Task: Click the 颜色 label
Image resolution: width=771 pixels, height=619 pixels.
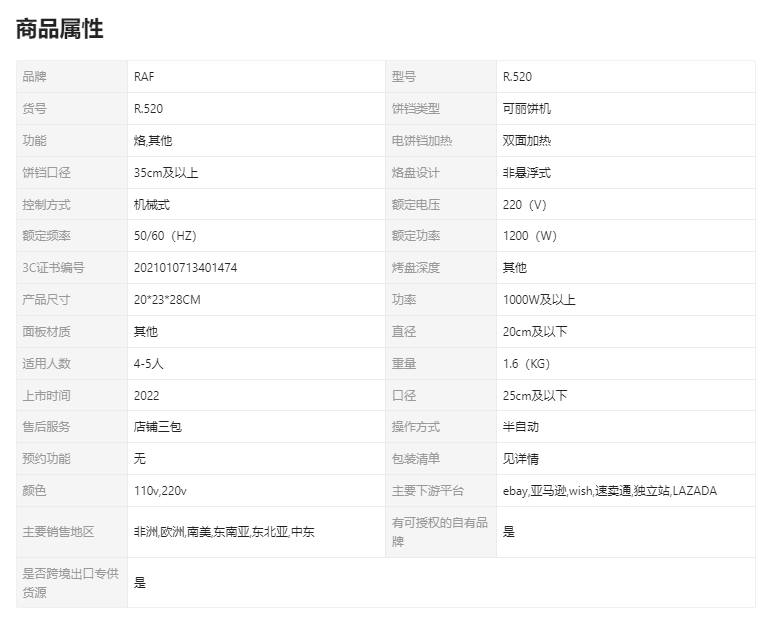Action: point(34,490)
